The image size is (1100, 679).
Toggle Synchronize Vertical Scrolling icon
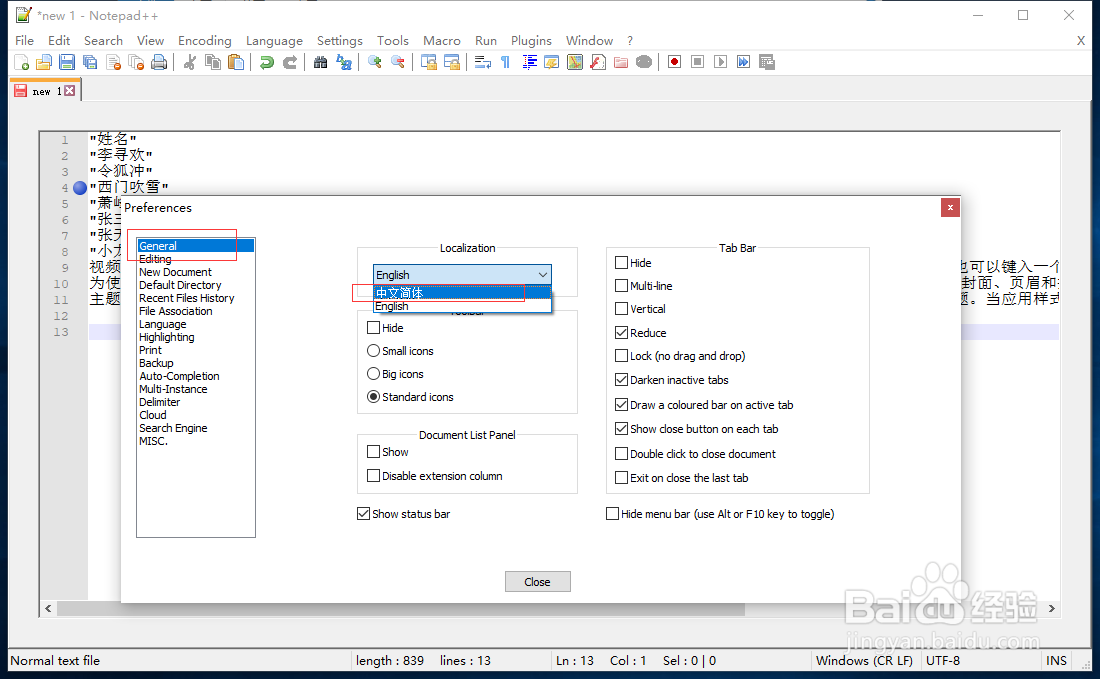429,62
